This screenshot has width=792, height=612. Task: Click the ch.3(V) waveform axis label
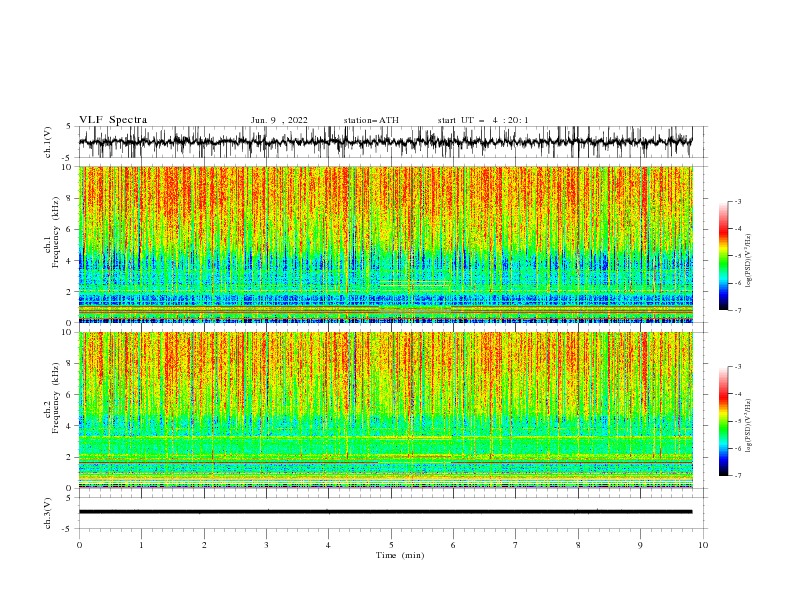tap(48, 513)
